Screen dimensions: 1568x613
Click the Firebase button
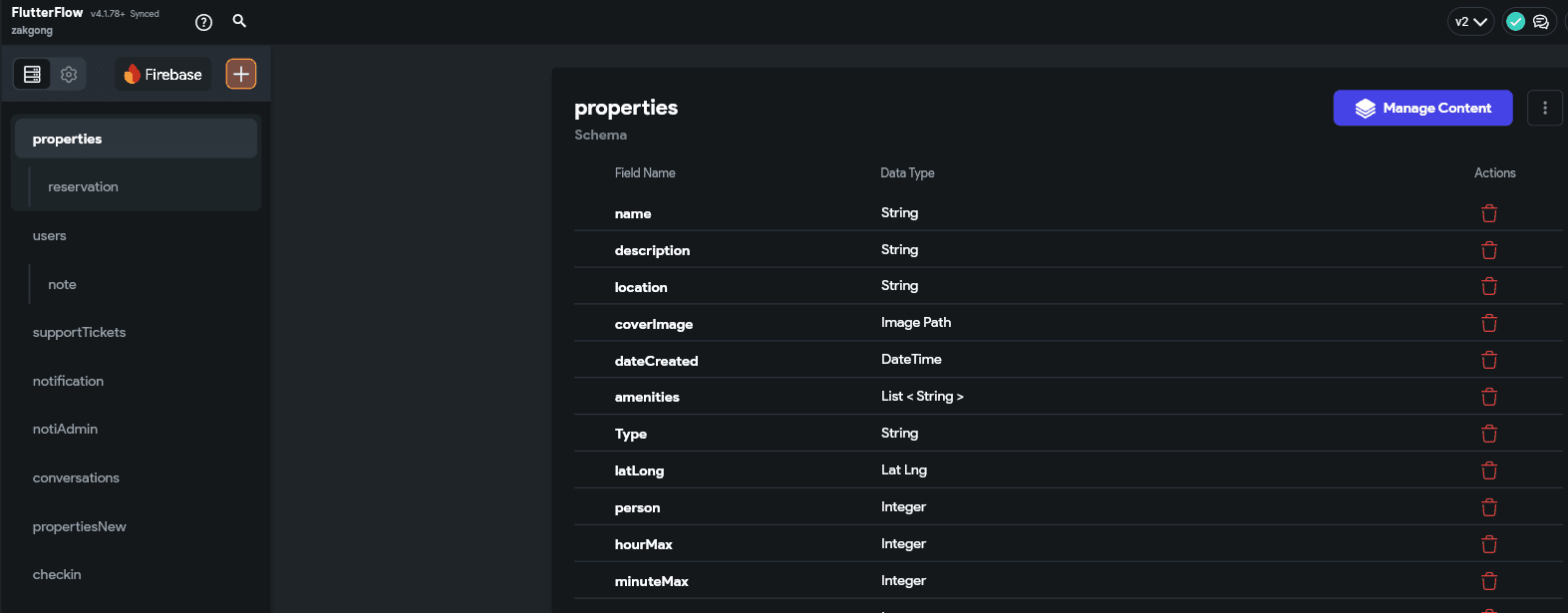pos(162,75)
